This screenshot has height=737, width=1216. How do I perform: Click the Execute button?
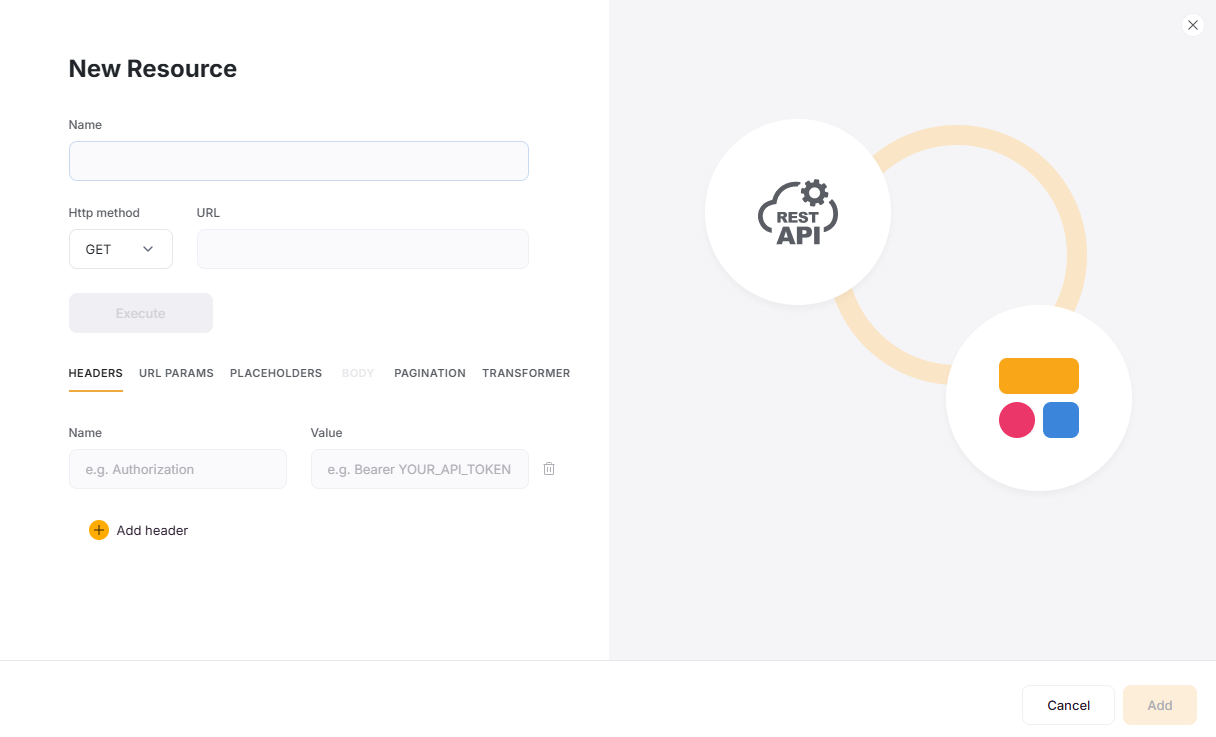(141, 313)
